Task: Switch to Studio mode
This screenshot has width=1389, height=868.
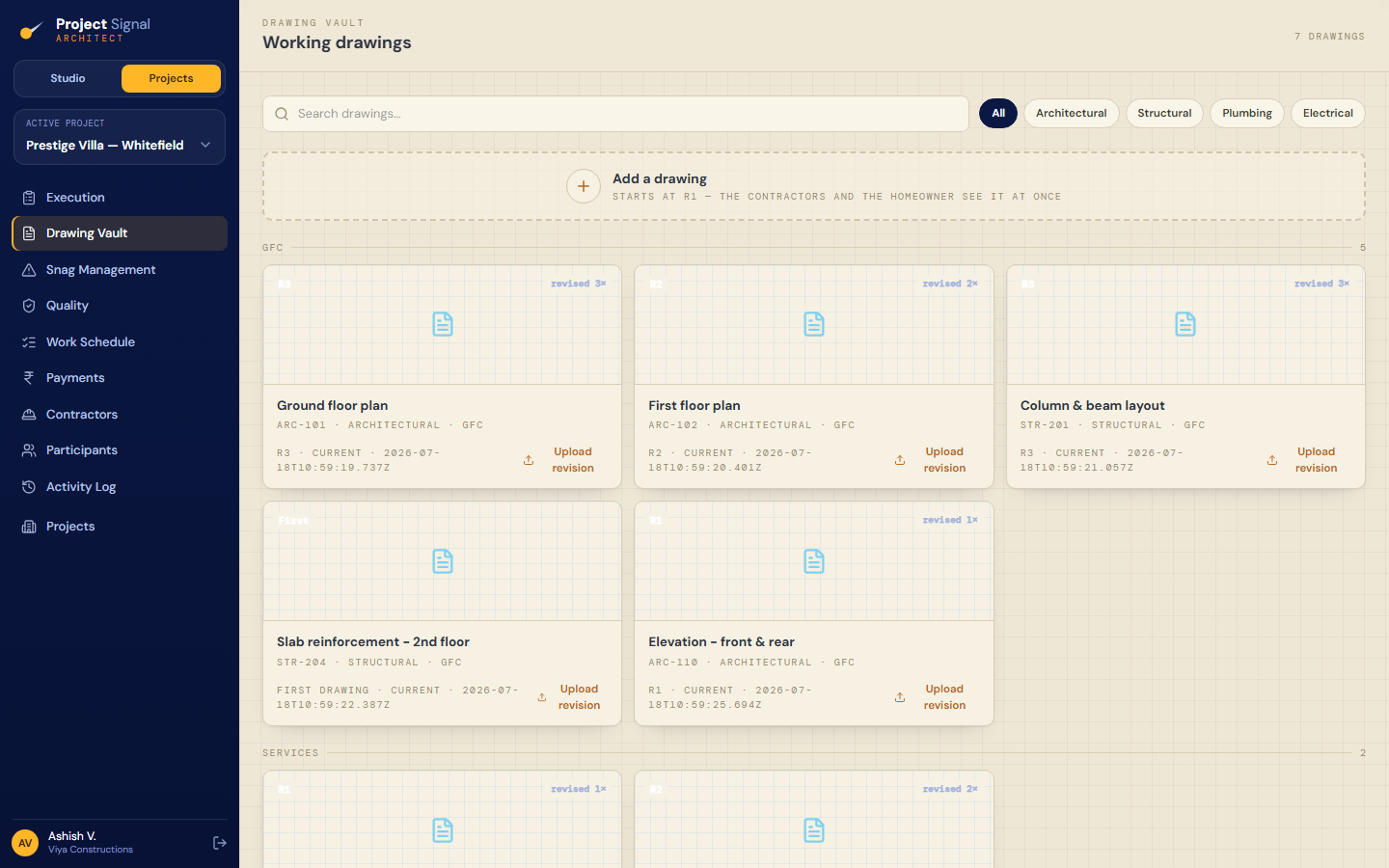Action: [x=68, y=79]
